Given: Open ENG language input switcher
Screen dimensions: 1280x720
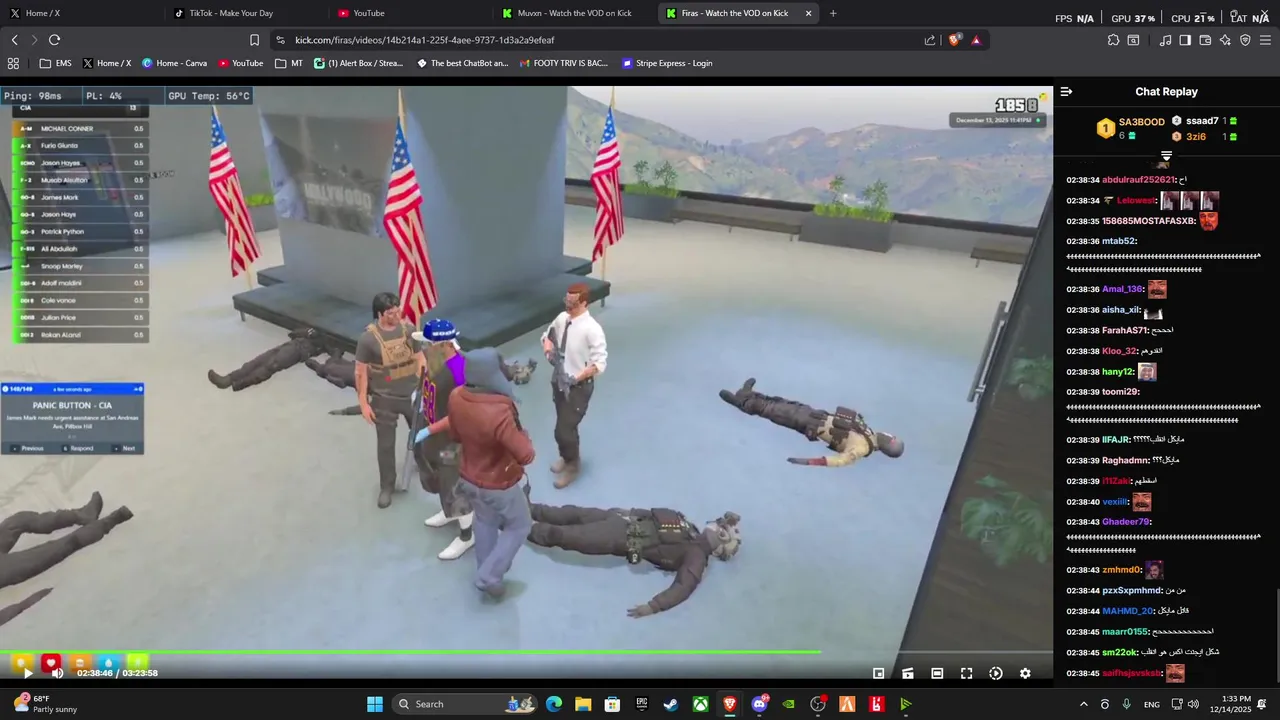Looking at the screenshot, I should click(1152, 704).
